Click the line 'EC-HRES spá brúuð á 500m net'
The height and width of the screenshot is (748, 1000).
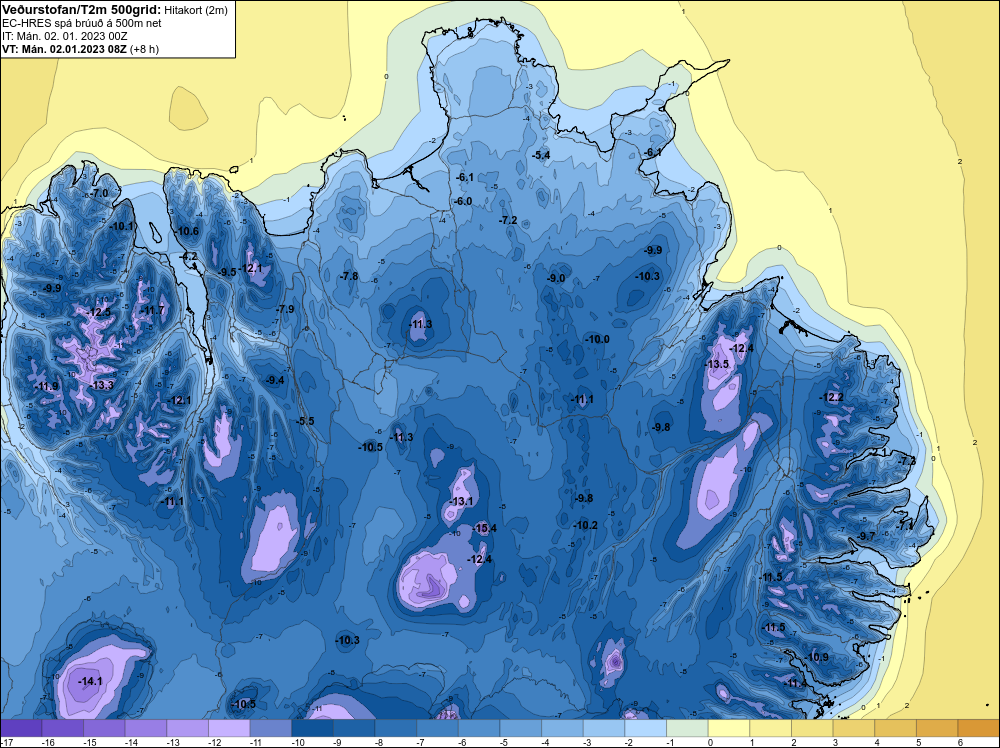[82, 23]
